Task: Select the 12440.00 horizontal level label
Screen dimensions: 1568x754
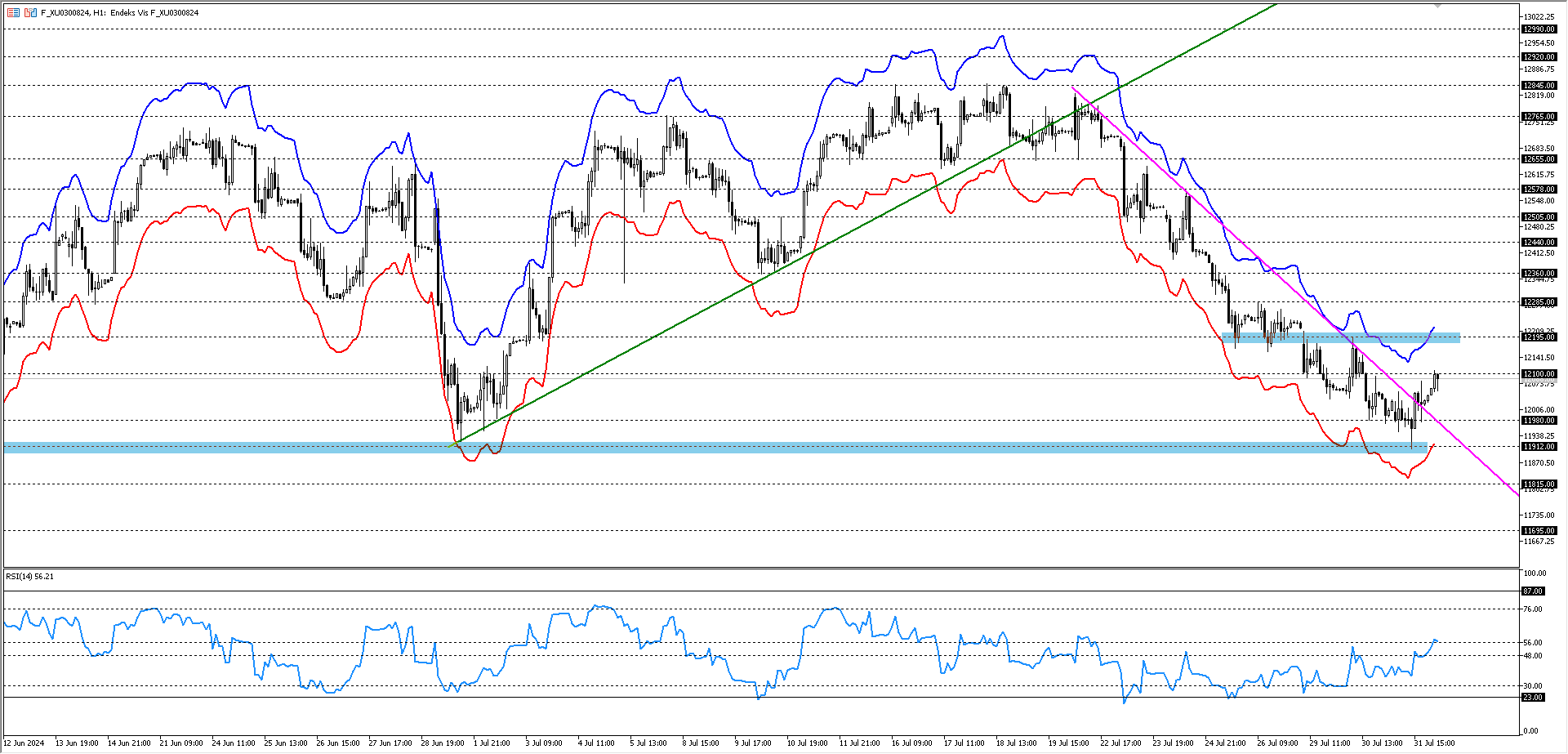Action: [x=1539, y=243]
